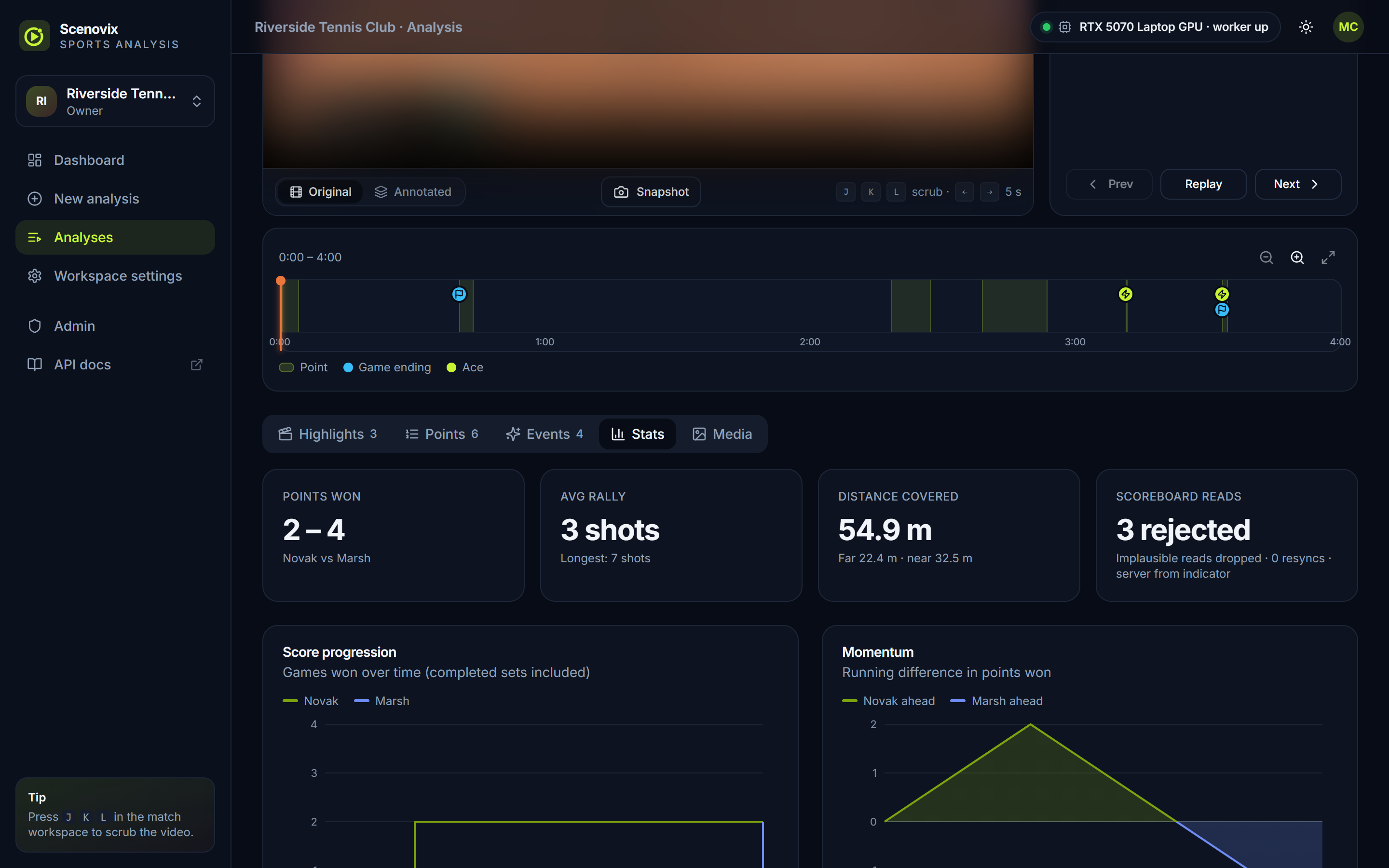Image resolution: width=1389 pixels, height=868 pixels.
Task: Zoom out the timeline
Action: [x=1266, y=258]
